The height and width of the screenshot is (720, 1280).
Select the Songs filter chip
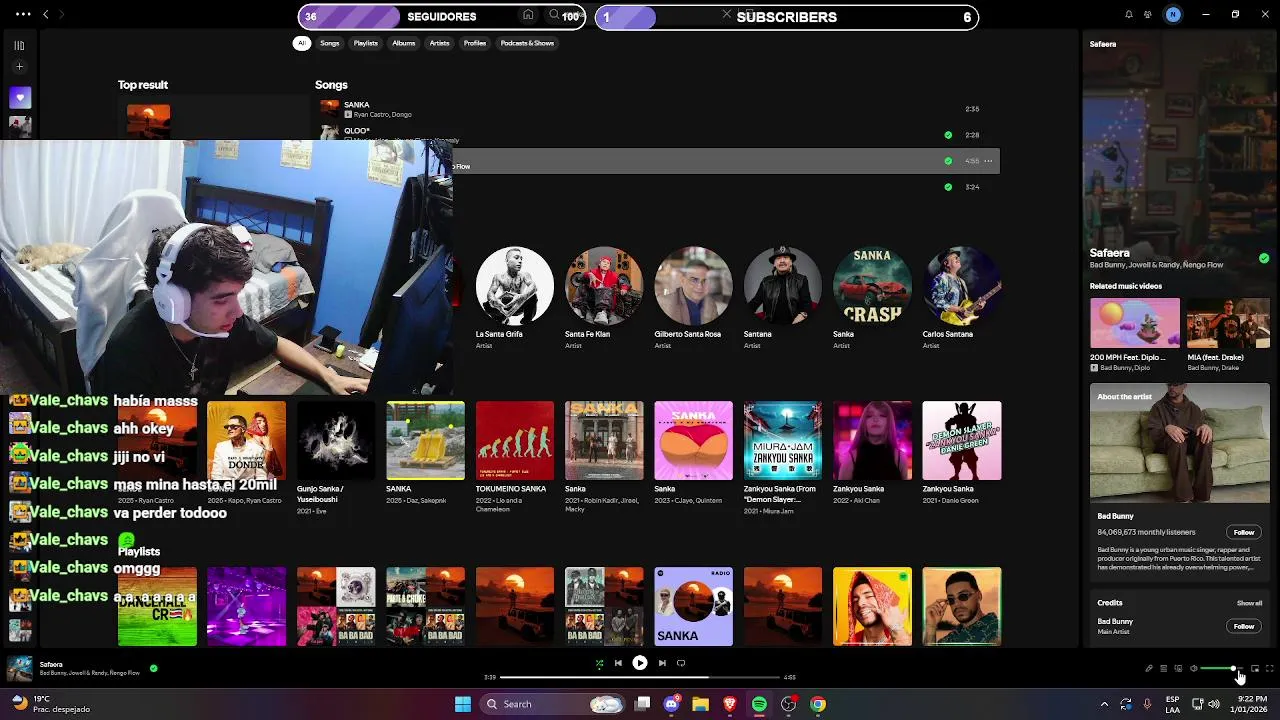330,43
